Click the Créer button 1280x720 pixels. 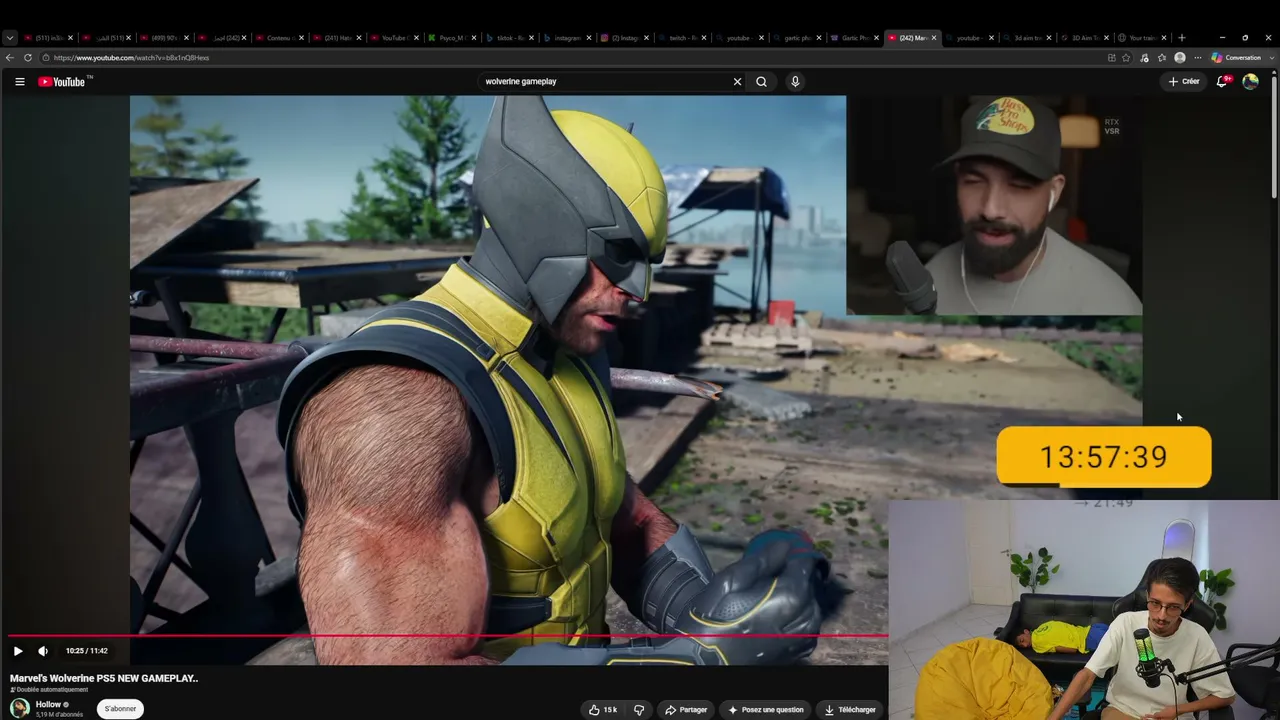[x=1184, y=82]
